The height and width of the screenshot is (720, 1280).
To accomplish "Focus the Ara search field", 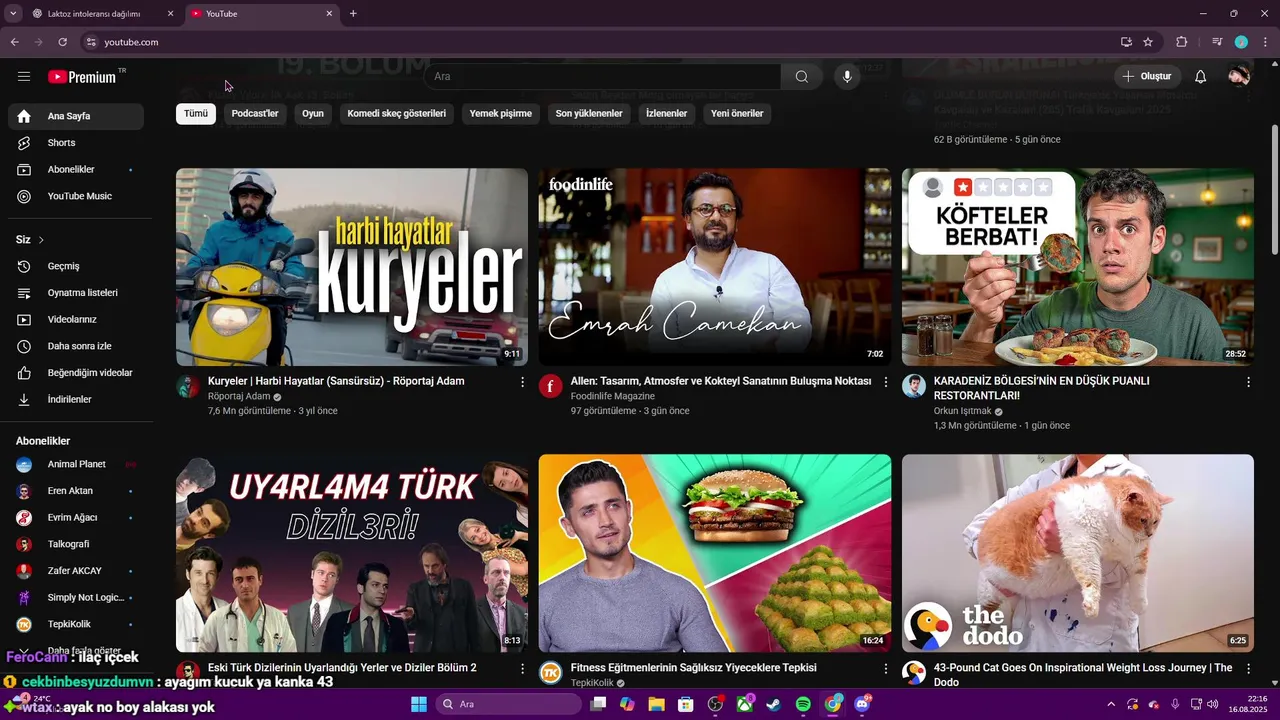I will point(602,77).
